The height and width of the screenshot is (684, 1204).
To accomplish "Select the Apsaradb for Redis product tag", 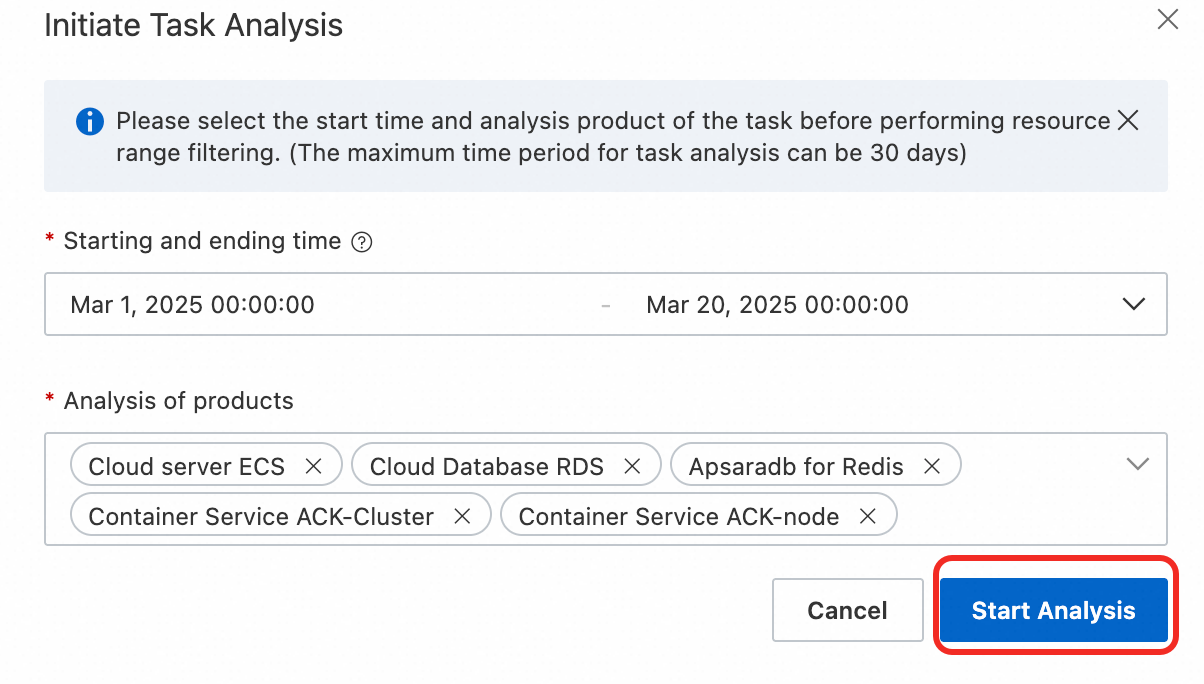I will tap(796, 466).
